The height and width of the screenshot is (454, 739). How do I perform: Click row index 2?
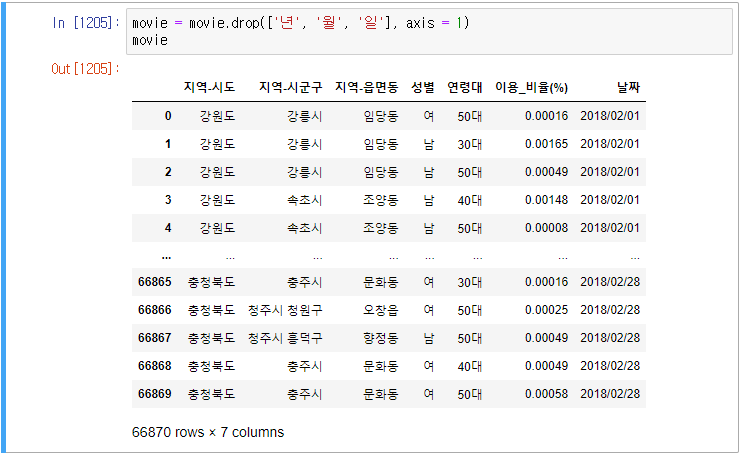168,172
